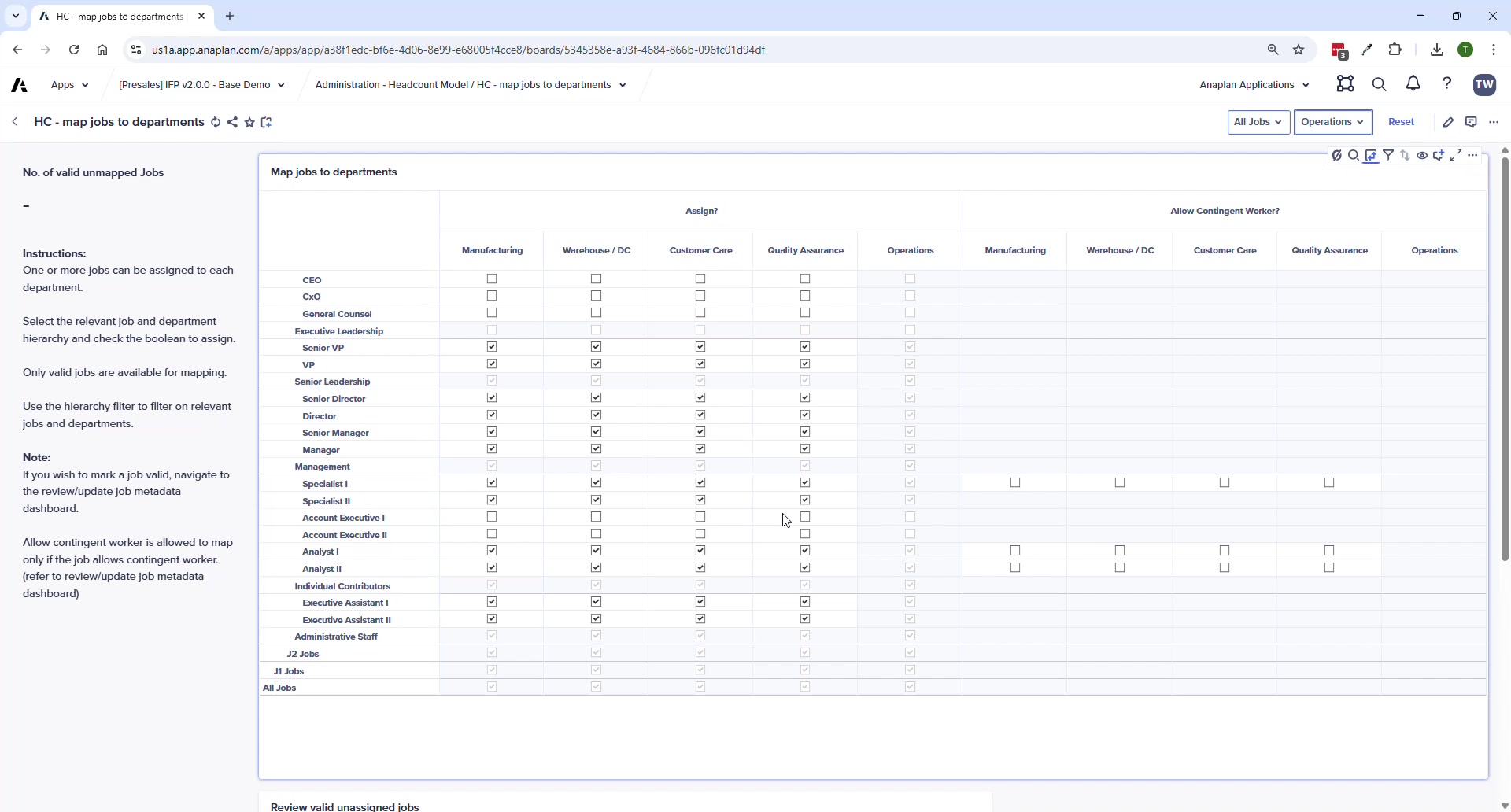Viewport: 1511px width, 812px height.
Task: Select the grid filter icon
Action: click(x=1389, y=155)
